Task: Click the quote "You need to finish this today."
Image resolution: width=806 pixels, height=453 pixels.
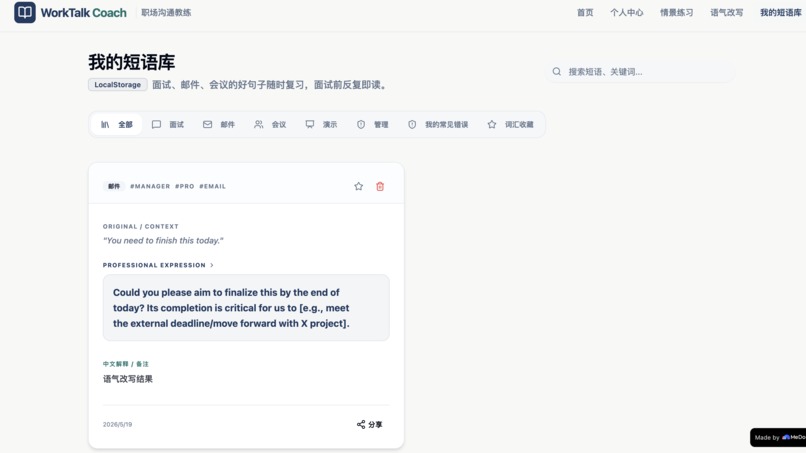Action: (163, 240)
